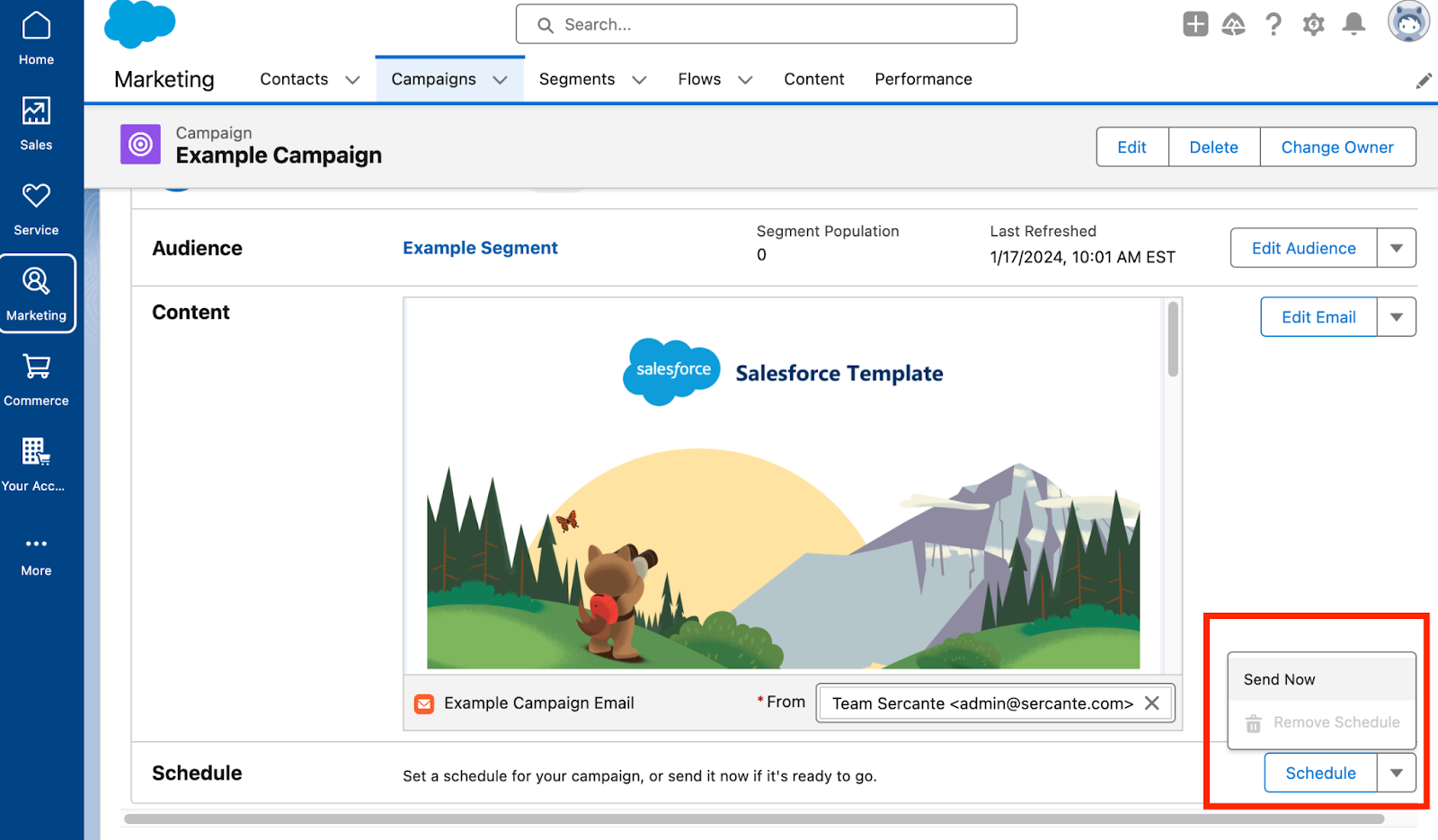Viewport: 1438px width, 840px height.
Task: Click the Example Campaign title
Action: [279, 155]
